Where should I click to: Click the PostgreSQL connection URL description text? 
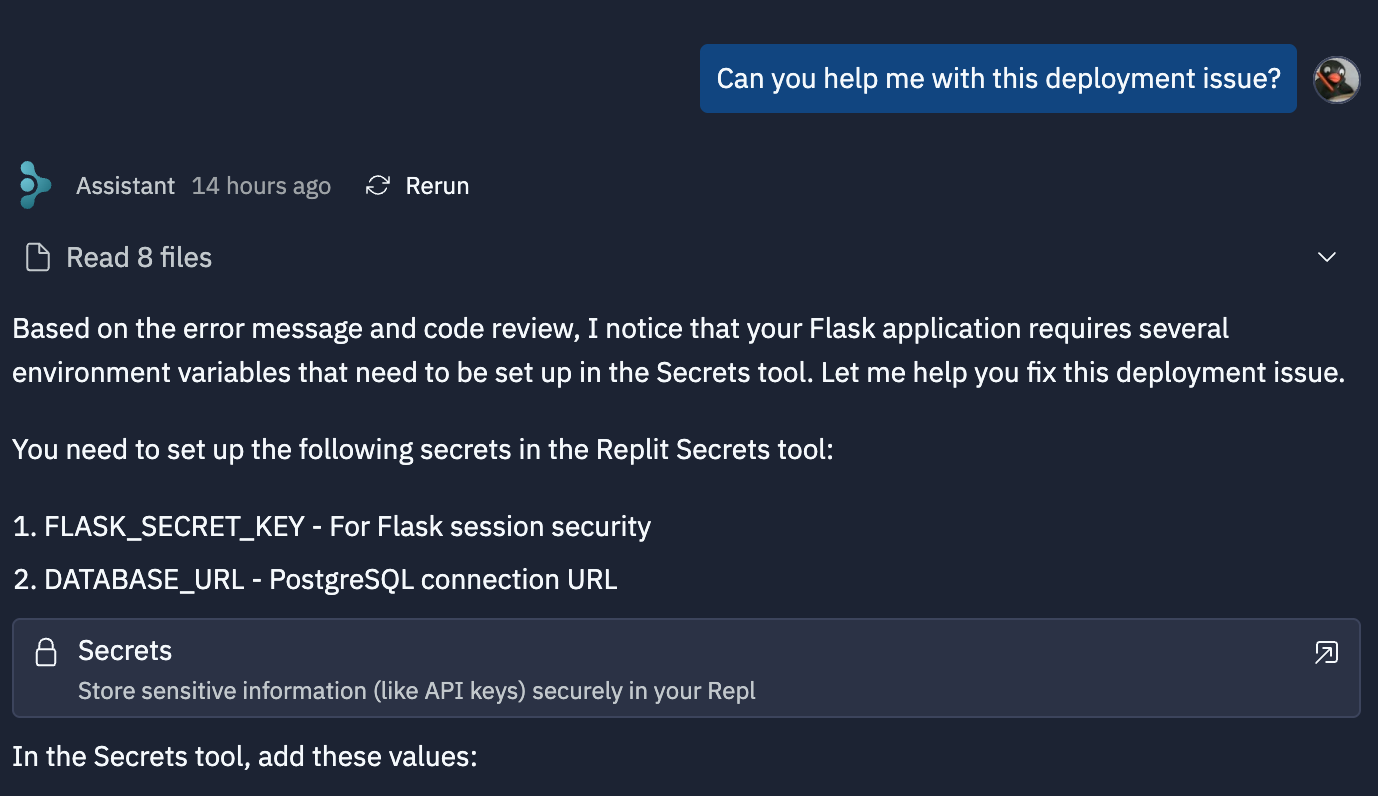[x=443, y=579]
